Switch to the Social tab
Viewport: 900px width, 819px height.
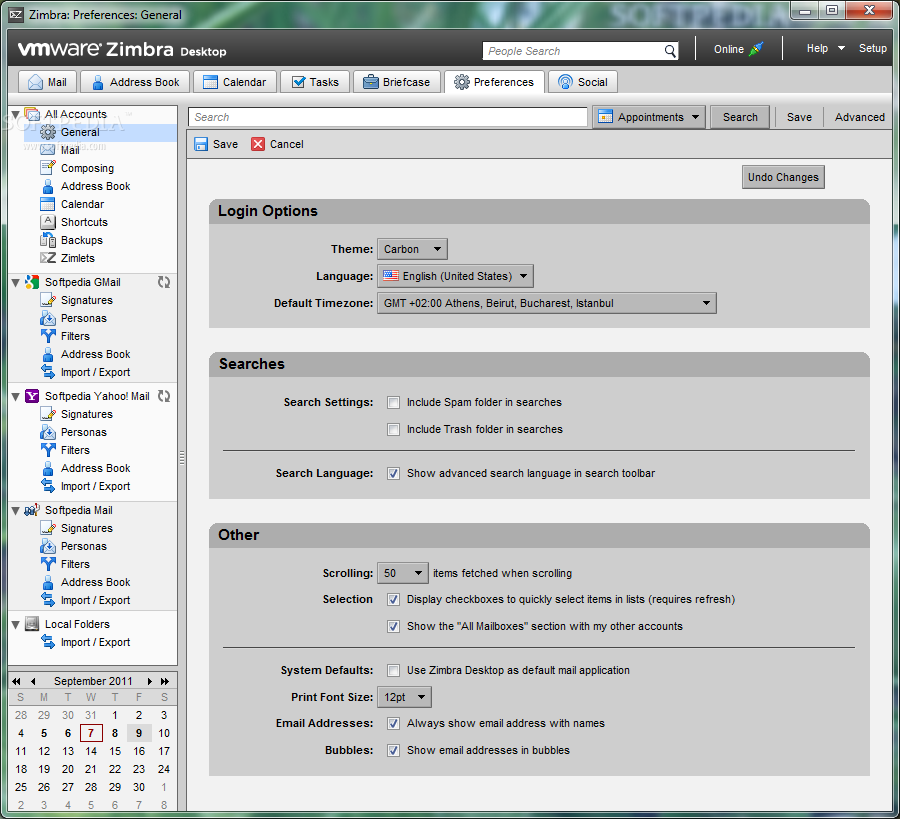[x=583, y=82]
